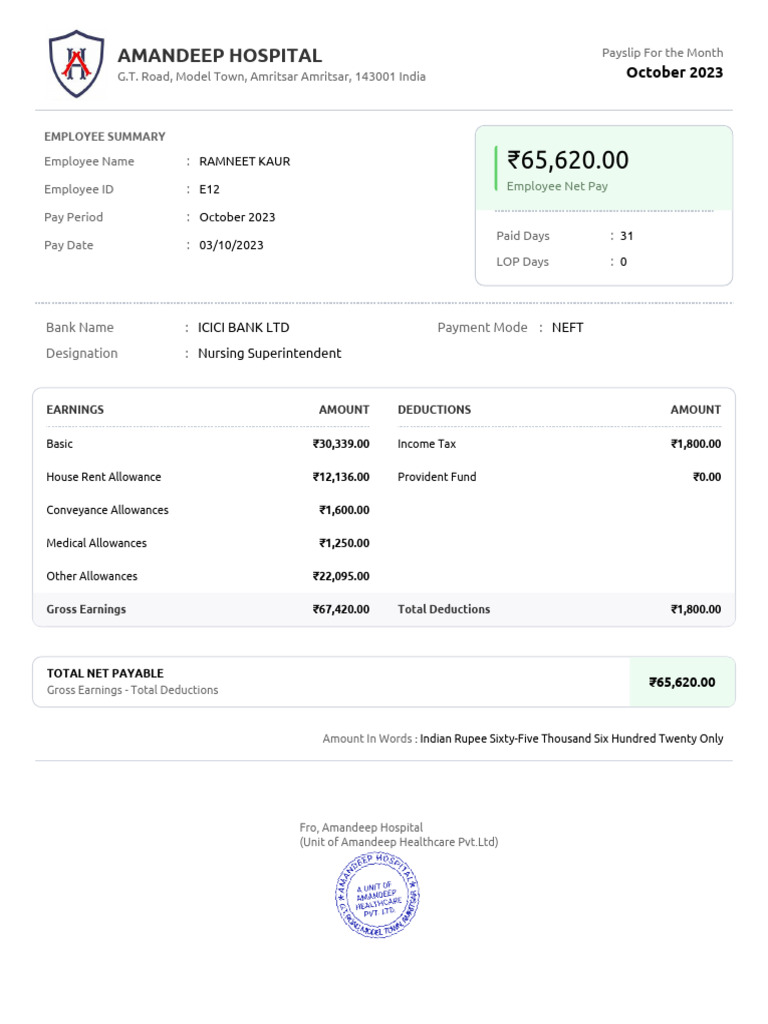
Task: Click the green bar beside net pay
Action: coord(496,168)
